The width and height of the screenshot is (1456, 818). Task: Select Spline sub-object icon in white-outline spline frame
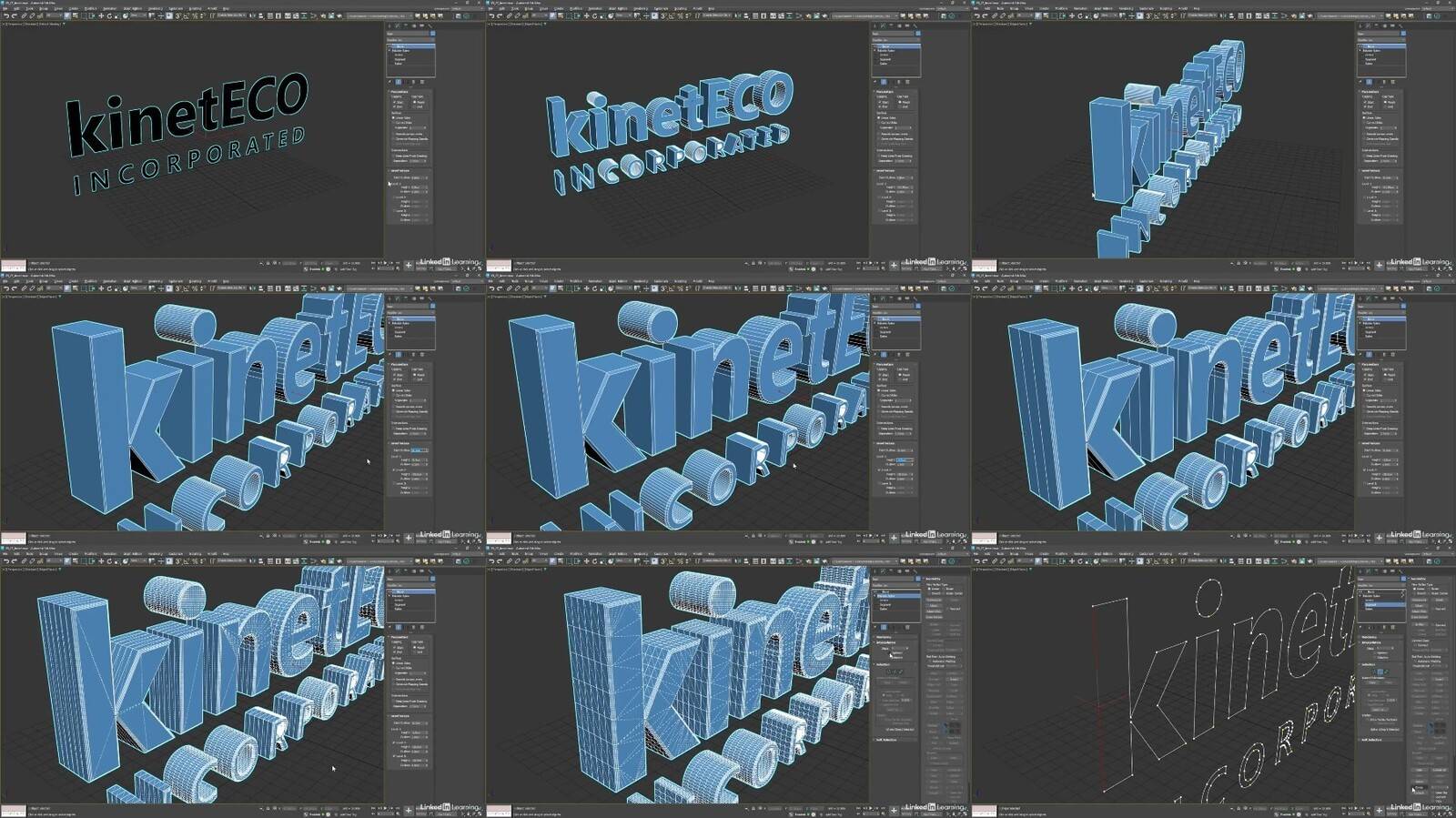coord(1385,672)
